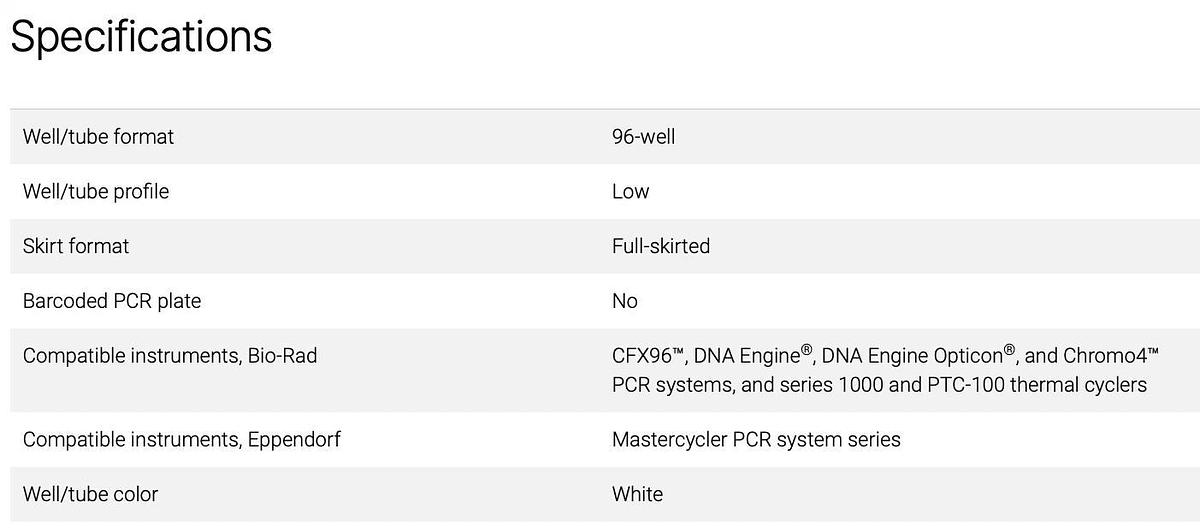Select the Well/tube color label

pyautogui.click(x=90, y=494)
